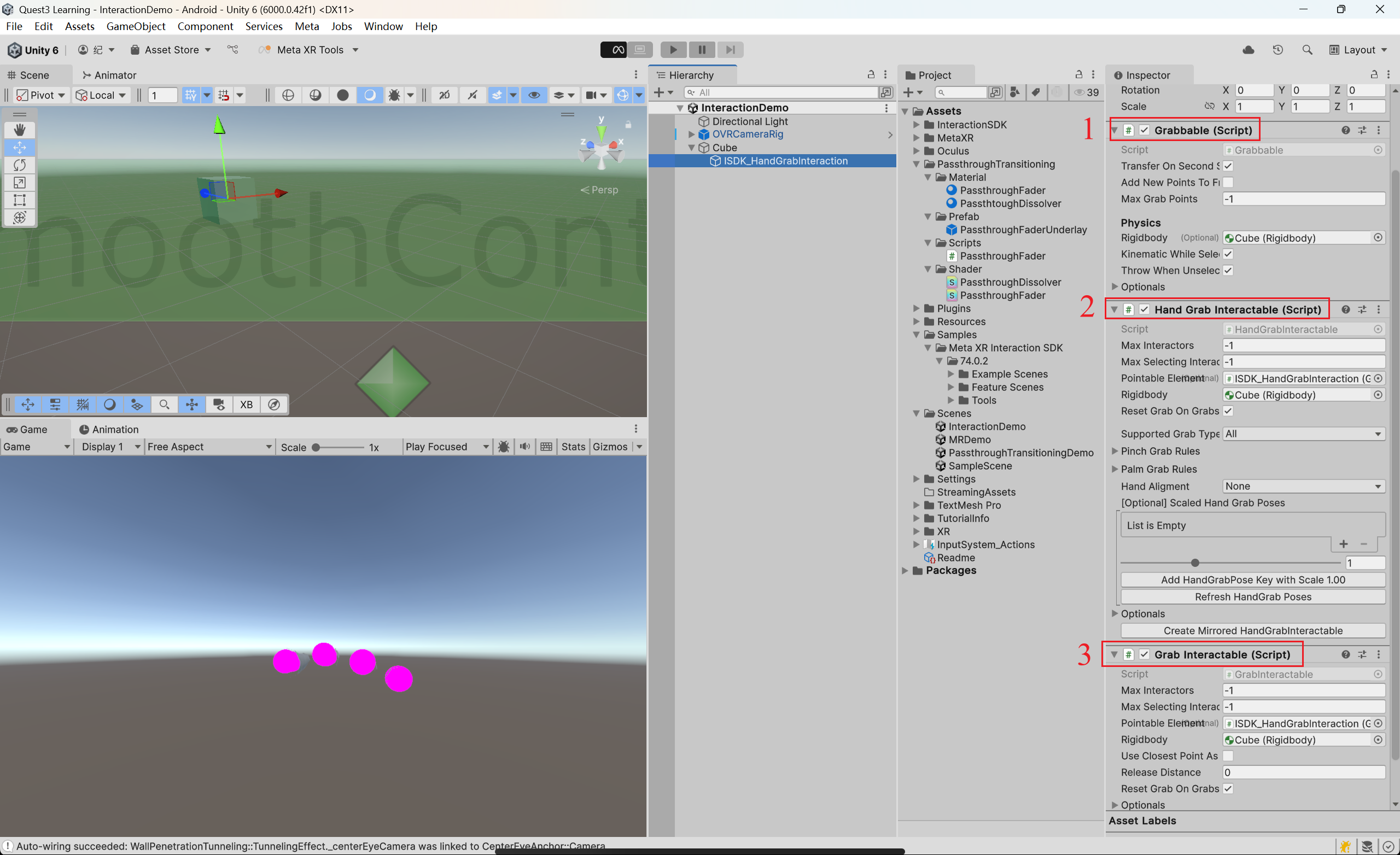Image resolution: width=1400 pixels, height=855 pixels.
Task: Open the Meta menu
Action: coord(307,26)
